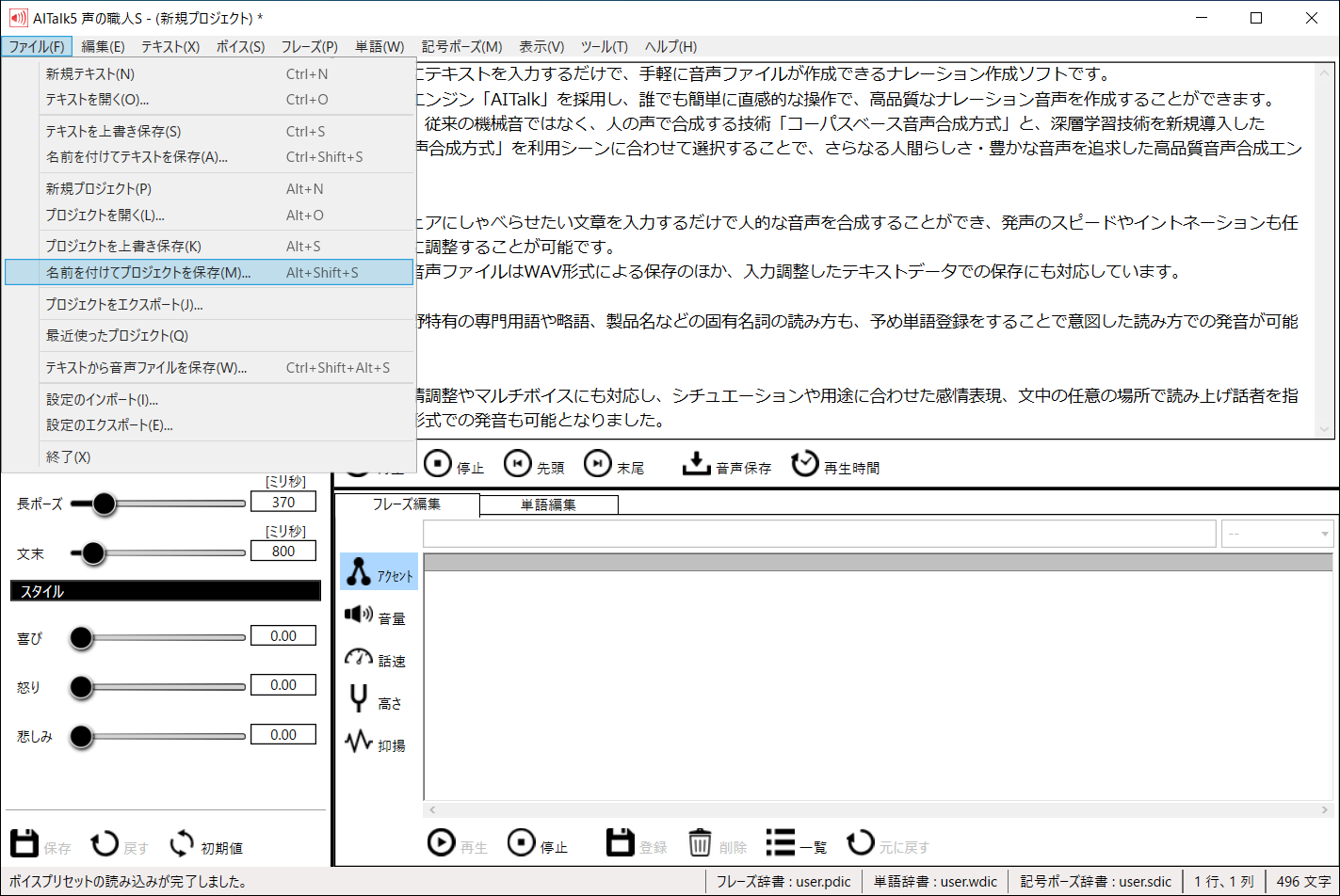Click the 悲しみ value field 0.00
The image size is (1340, 896).
(283, 735)
